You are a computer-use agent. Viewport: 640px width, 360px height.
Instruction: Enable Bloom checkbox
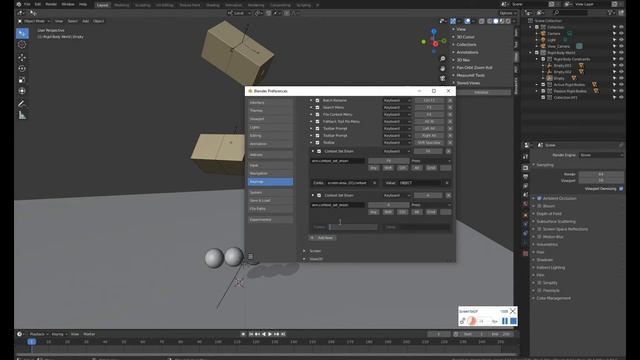539,206
